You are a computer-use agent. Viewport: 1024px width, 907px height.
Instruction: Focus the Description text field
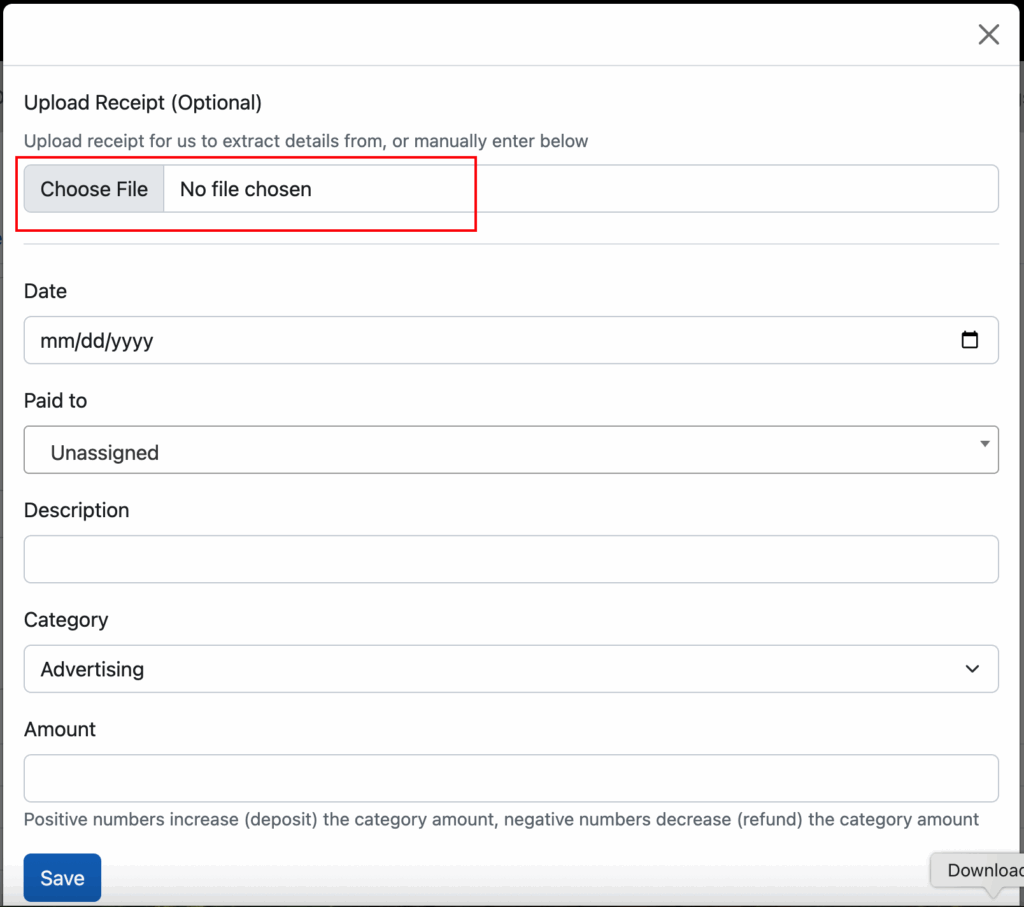[510, 559]
